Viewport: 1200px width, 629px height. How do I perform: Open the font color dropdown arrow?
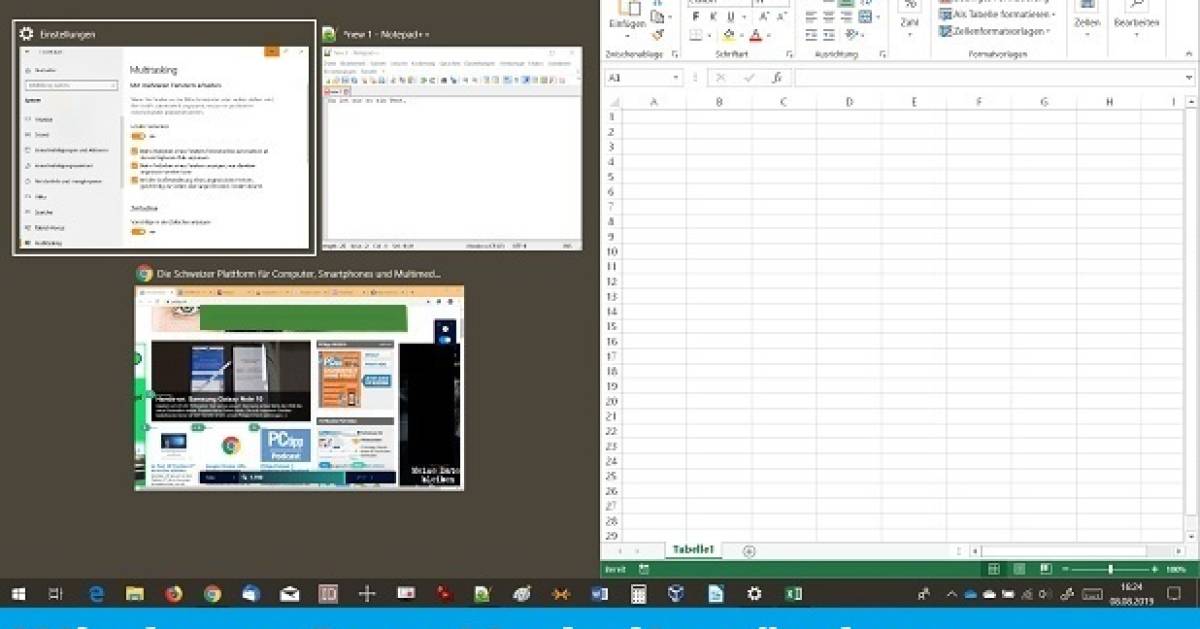click(x=769, y=35)
